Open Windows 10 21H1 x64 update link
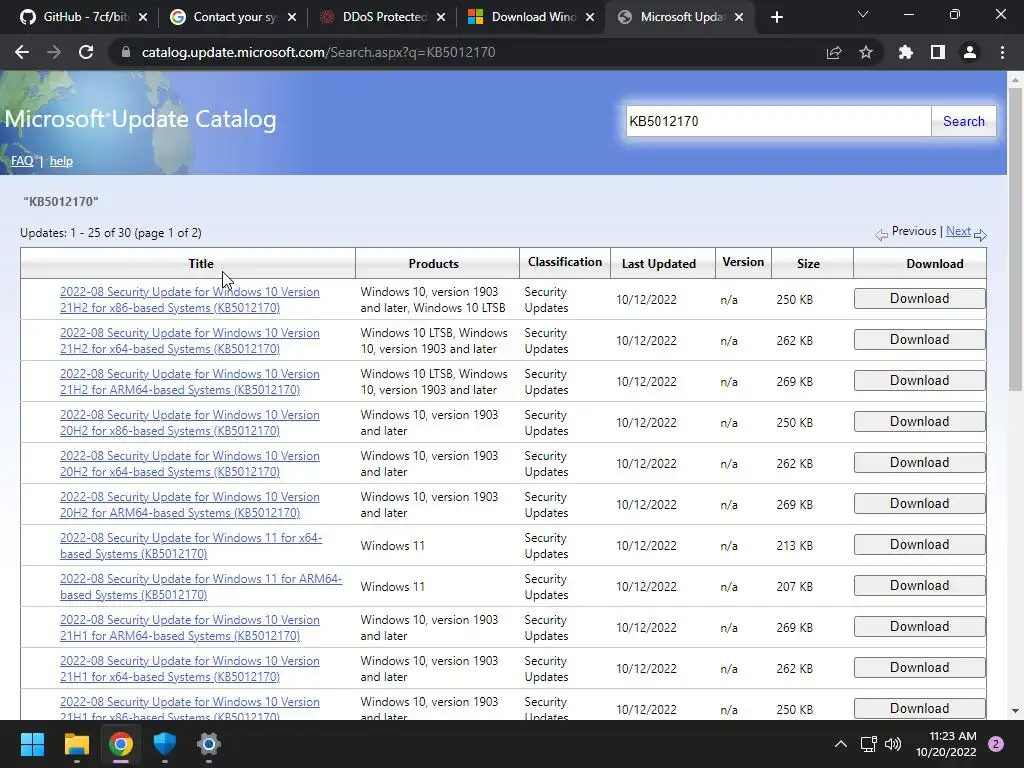 tap(190, 669)
